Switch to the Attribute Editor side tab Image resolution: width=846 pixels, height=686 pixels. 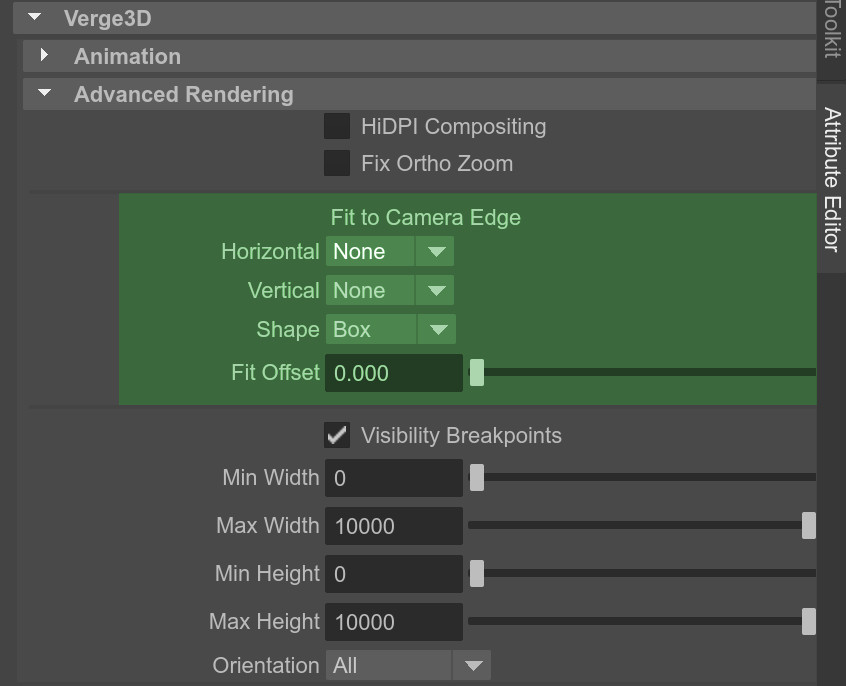[832, 179]
